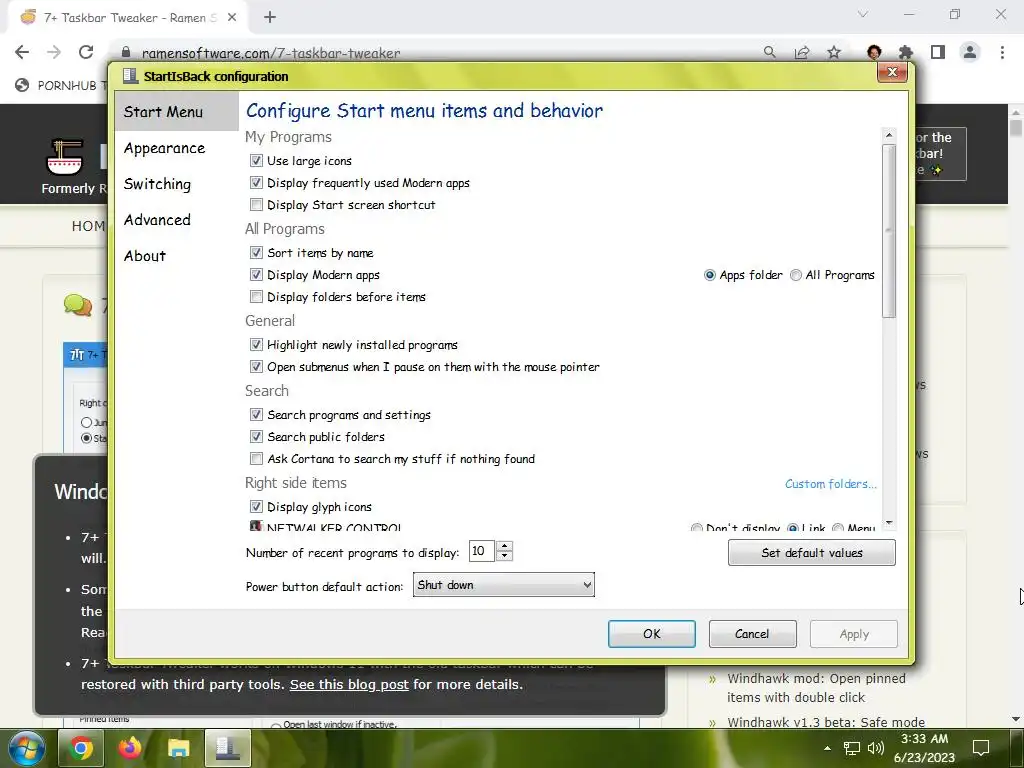This screenshot has height=768, width=1024.
Task: Uncheck Display frequently used Modern apps
Action: coord(256,183)
